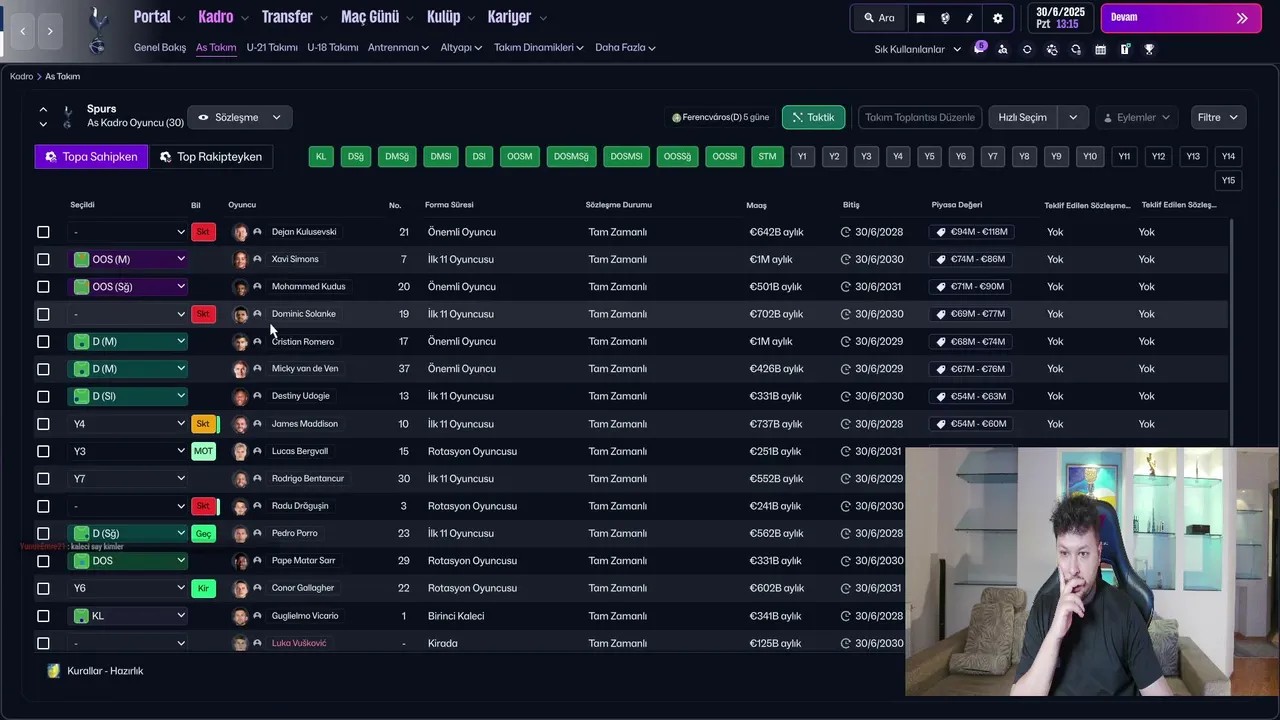Image resolution: width=1280 pixels, height=720 pixels.
Task: Click the Devam continue button
Action: pyautogui.click(x=1180, y=18)
